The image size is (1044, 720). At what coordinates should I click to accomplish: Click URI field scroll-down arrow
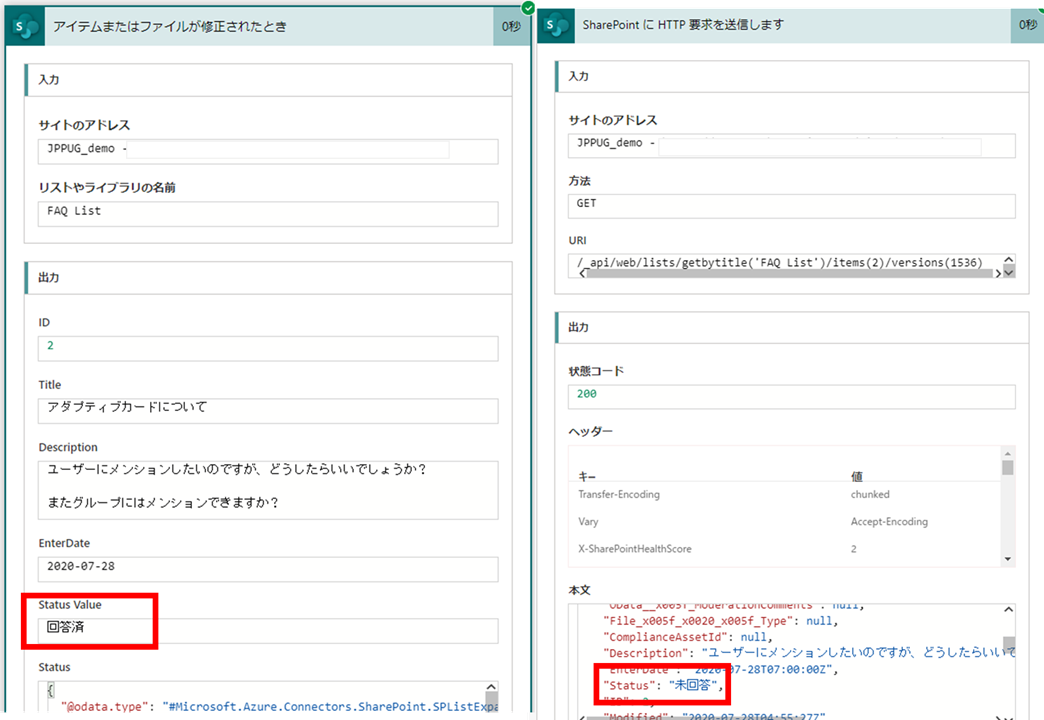tap(1009, 272)
